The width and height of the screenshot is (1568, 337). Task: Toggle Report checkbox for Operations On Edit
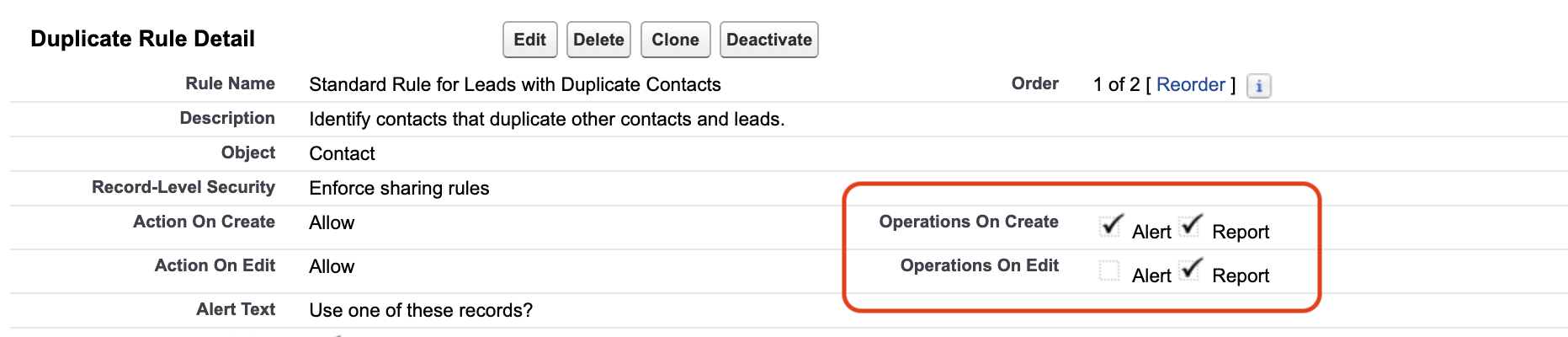(1190, 270)
